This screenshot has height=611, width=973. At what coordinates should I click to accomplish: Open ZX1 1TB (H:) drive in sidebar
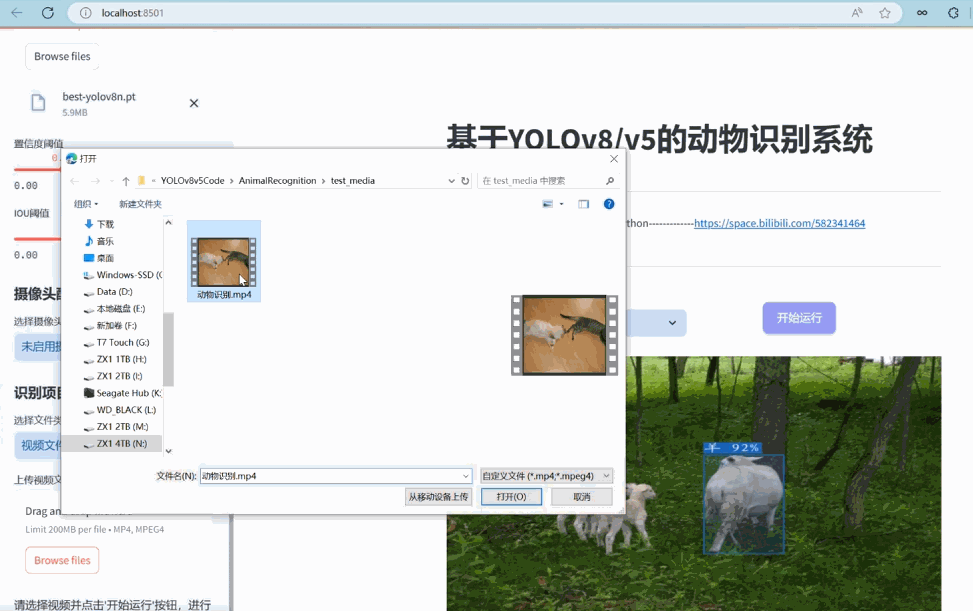pos(114,359)
